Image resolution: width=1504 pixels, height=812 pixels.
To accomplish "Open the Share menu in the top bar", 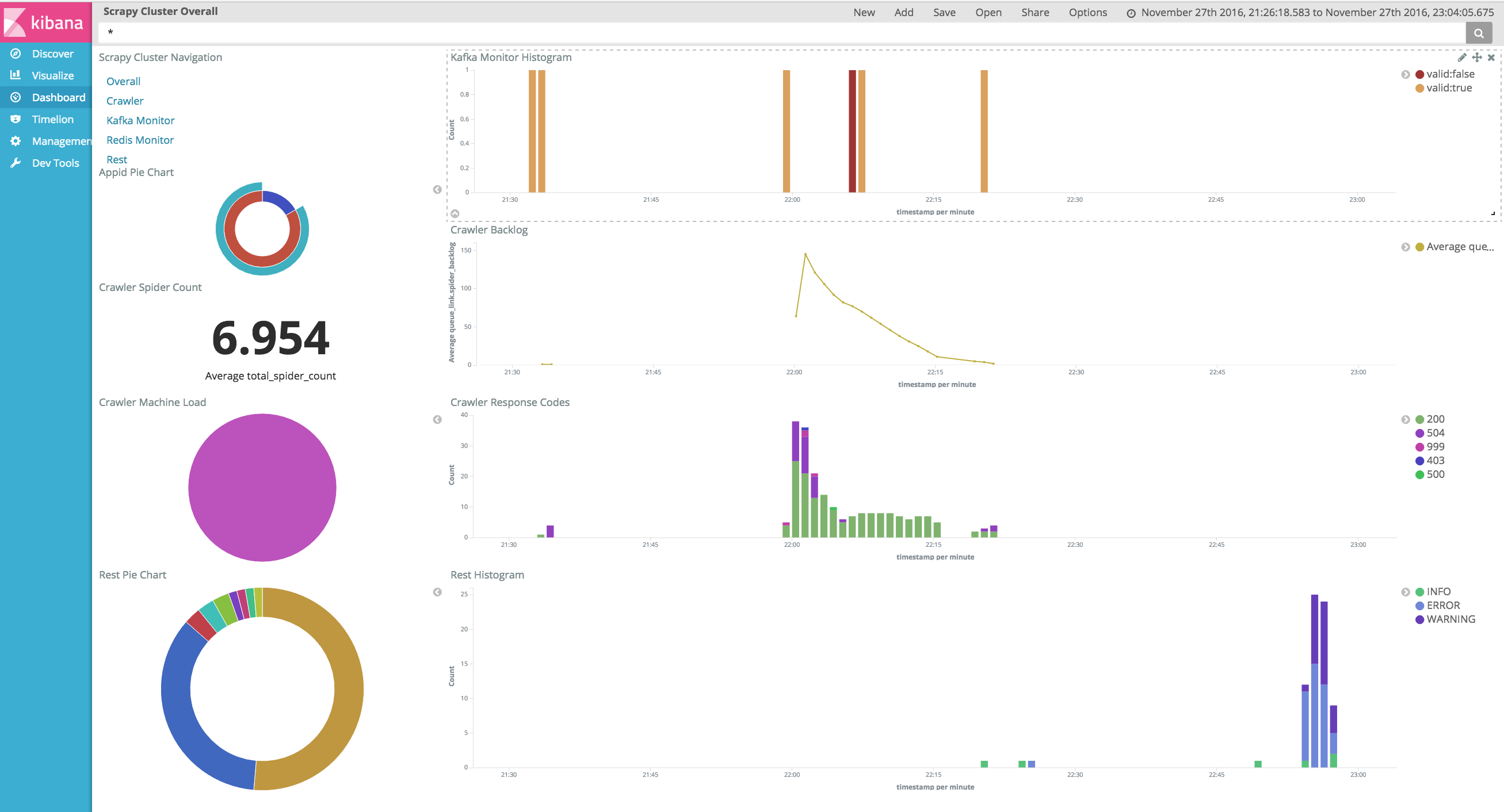I will coord(1035,12).
